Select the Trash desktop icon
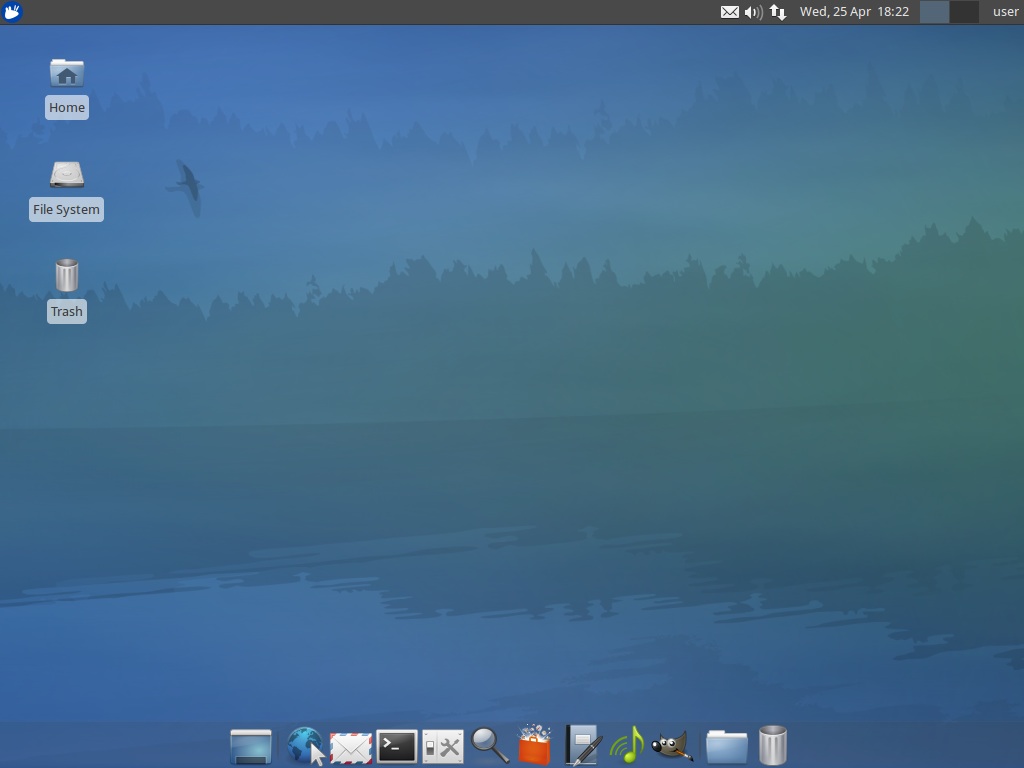Image resolution: width=1024 pixels, height=768 pixels. tap(67, 275)
